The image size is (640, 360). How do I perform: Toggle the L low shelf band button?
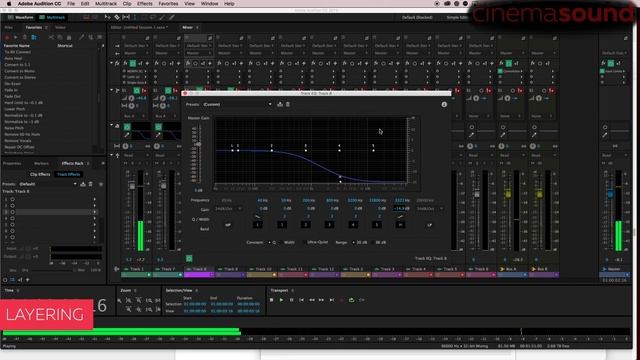click(x=258, y=225)
